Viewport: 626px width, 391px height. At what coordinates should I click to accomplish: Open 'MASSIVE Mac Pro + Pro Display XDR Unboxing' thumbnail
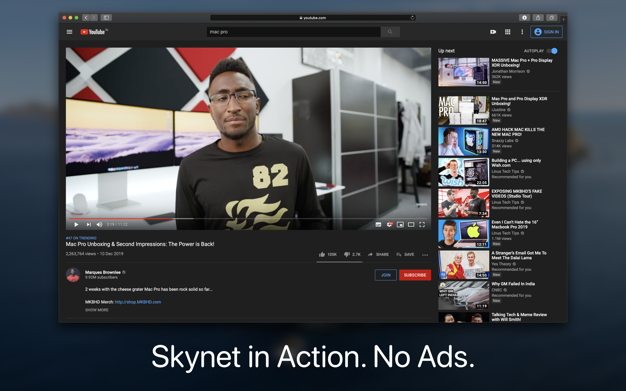464,72
